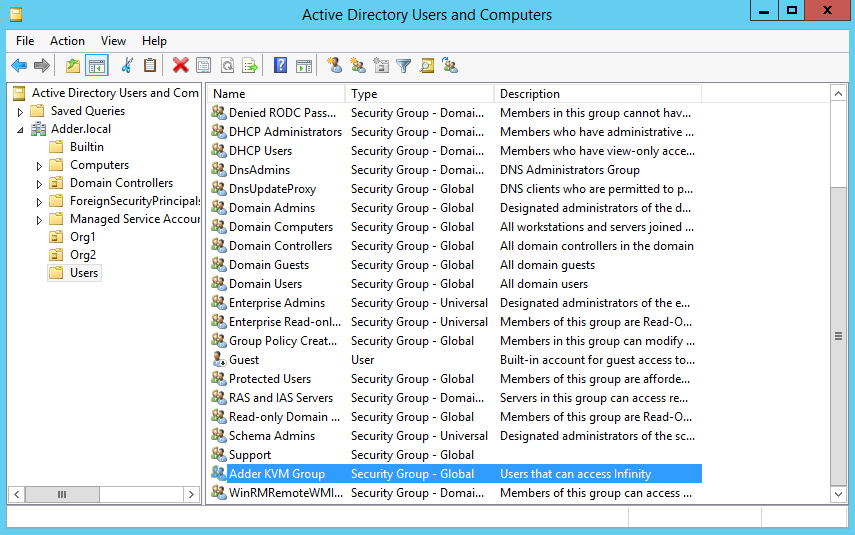Select the Denied RODC Pass... entry

[282, 112]
